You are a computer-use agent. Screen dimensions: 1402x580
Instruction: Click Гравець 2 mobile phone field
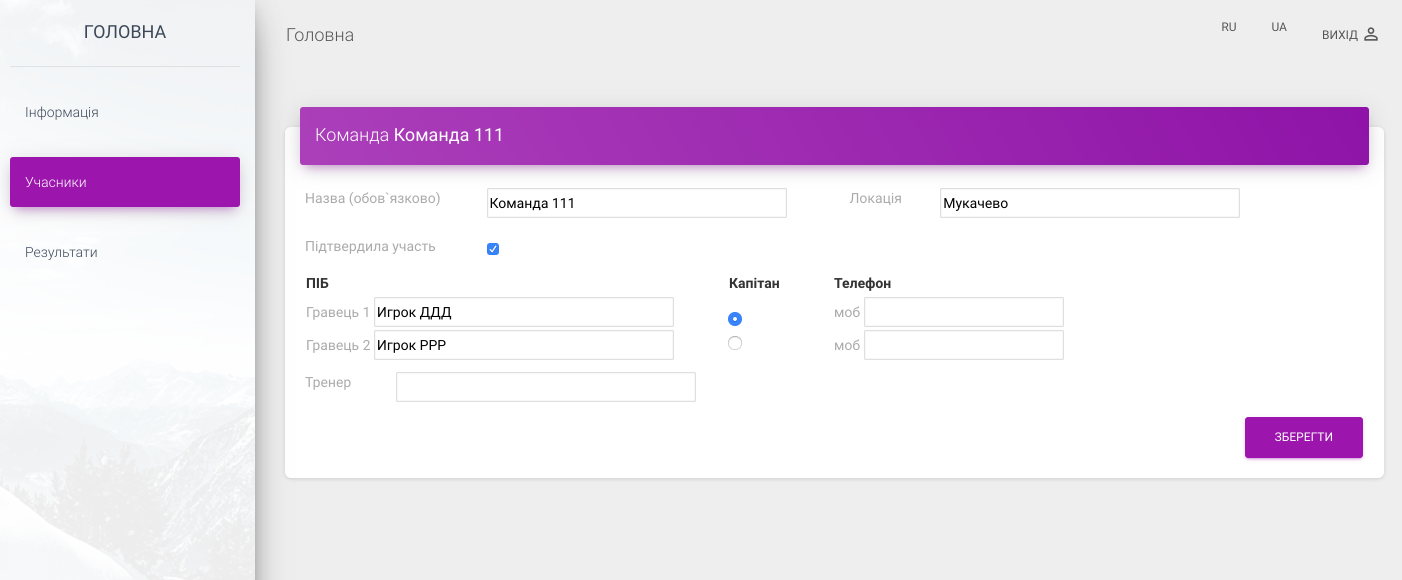click(x=964, y=345)
